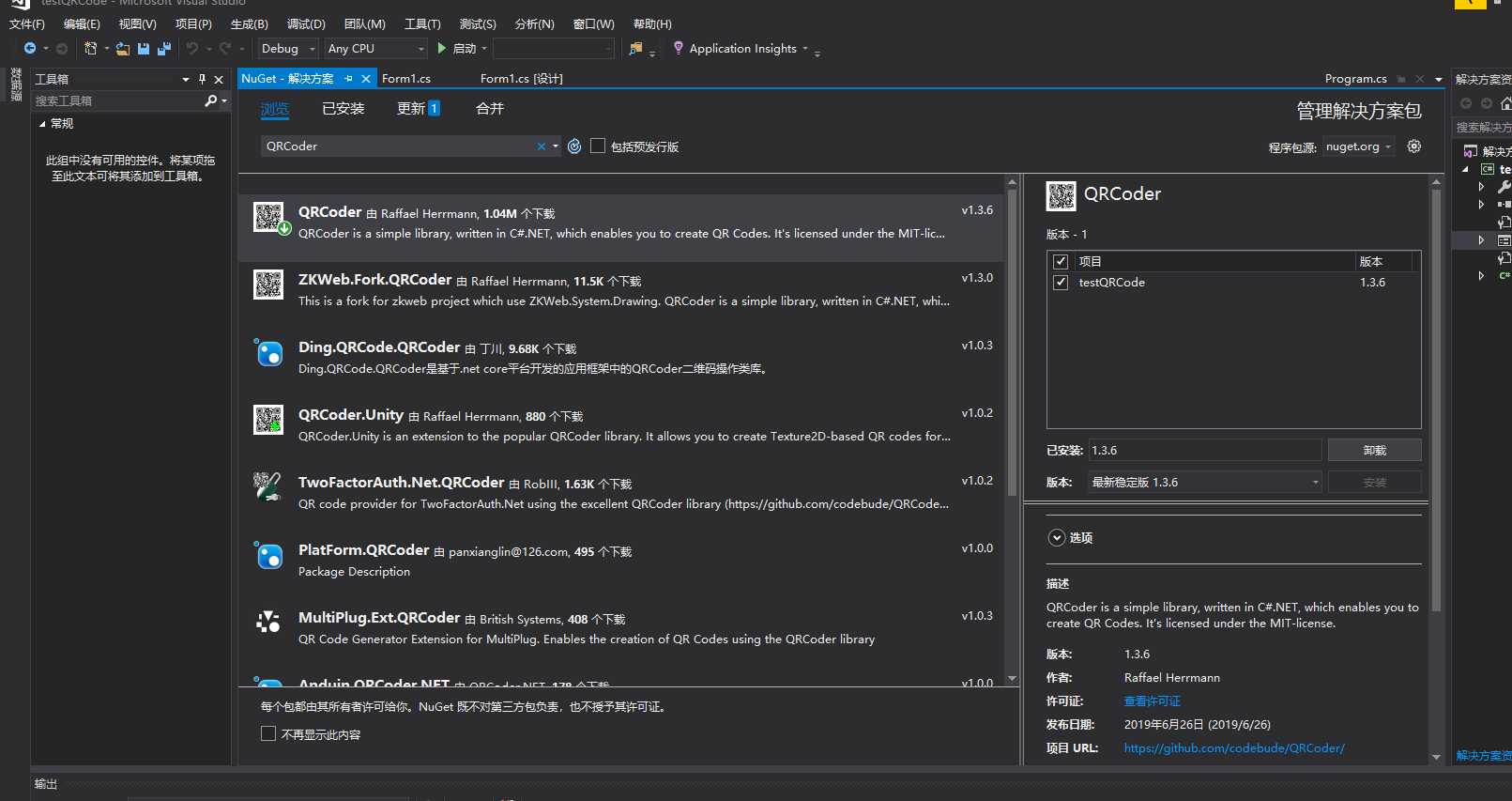
Task: Click Solution Explorer back arrow icon
Action: [1466, 103]
